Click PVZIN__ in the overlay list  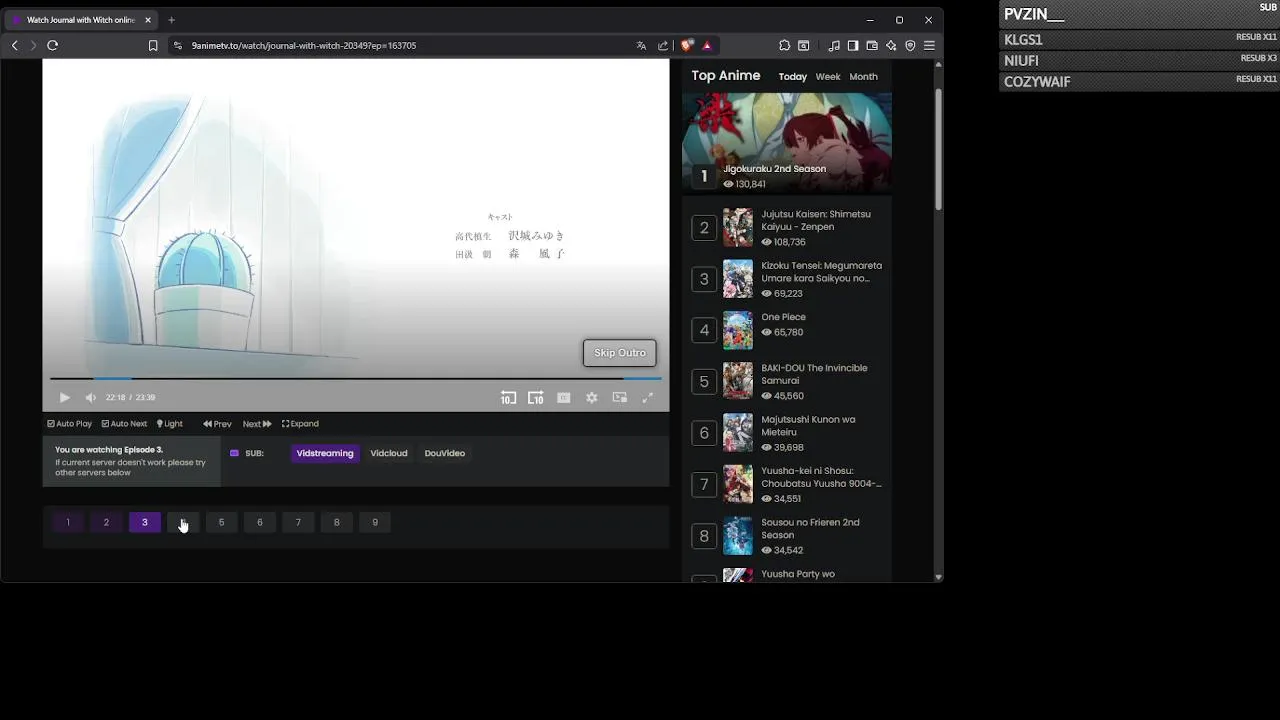(x=1034, y=14)
